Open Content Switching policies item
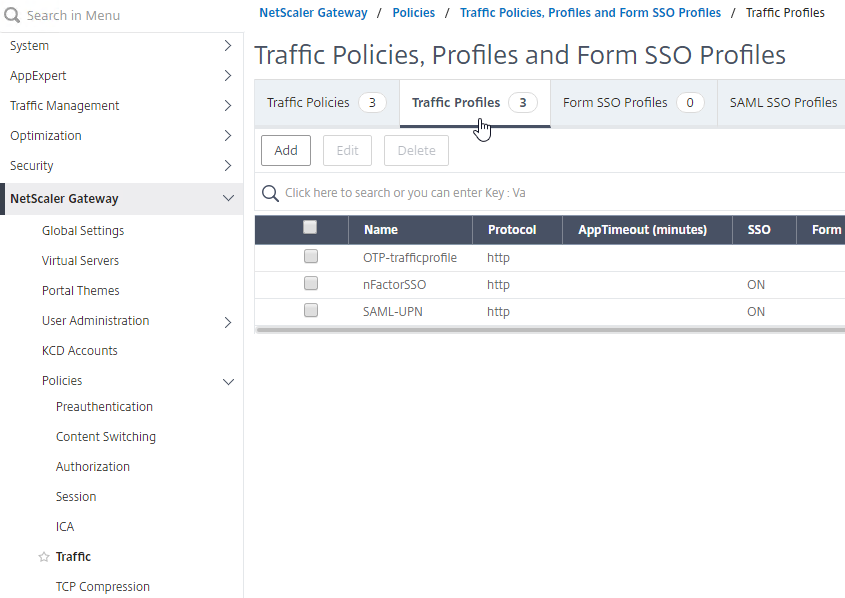Image resolution: width=845 pixels, height=598 pixels. [106, 437]
